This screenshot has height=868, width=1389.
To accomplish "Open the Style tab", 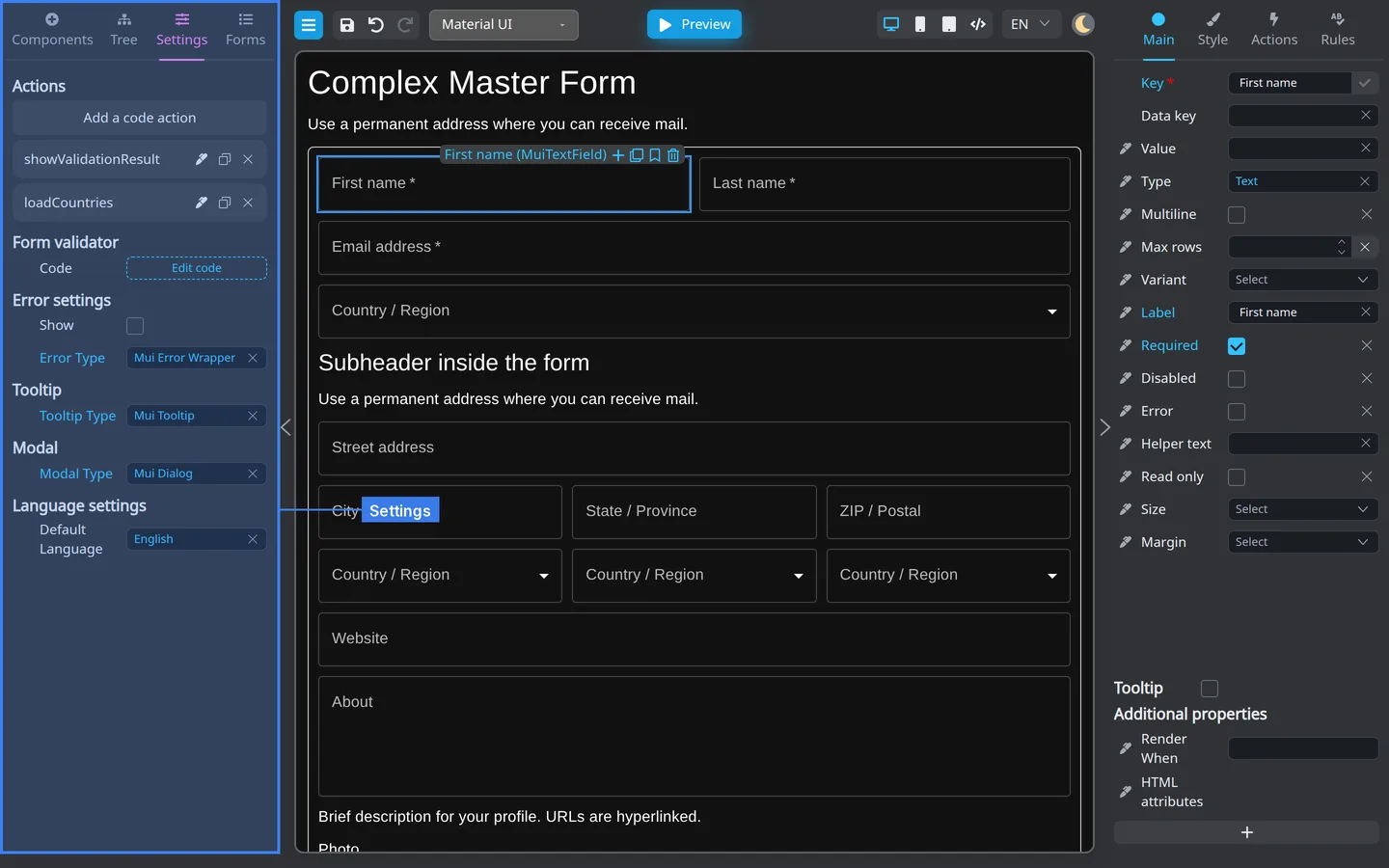I will (x=1212, y=30).
